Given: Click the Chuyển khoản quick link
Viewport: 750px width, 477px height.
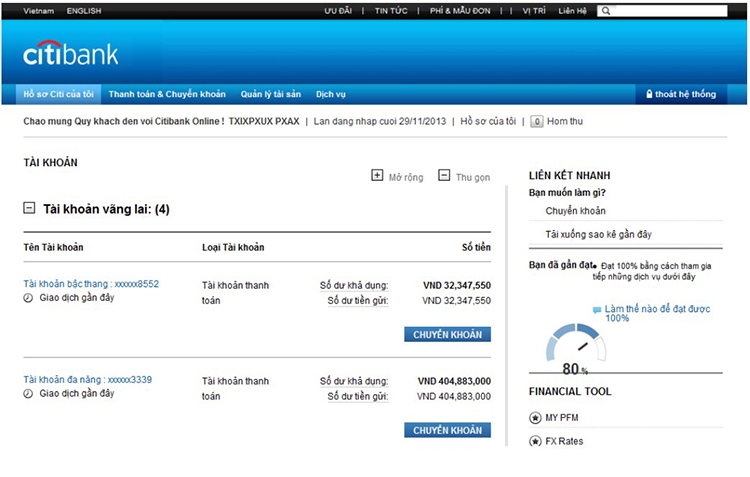Looking at the screenshot, I should pos(575,211).
